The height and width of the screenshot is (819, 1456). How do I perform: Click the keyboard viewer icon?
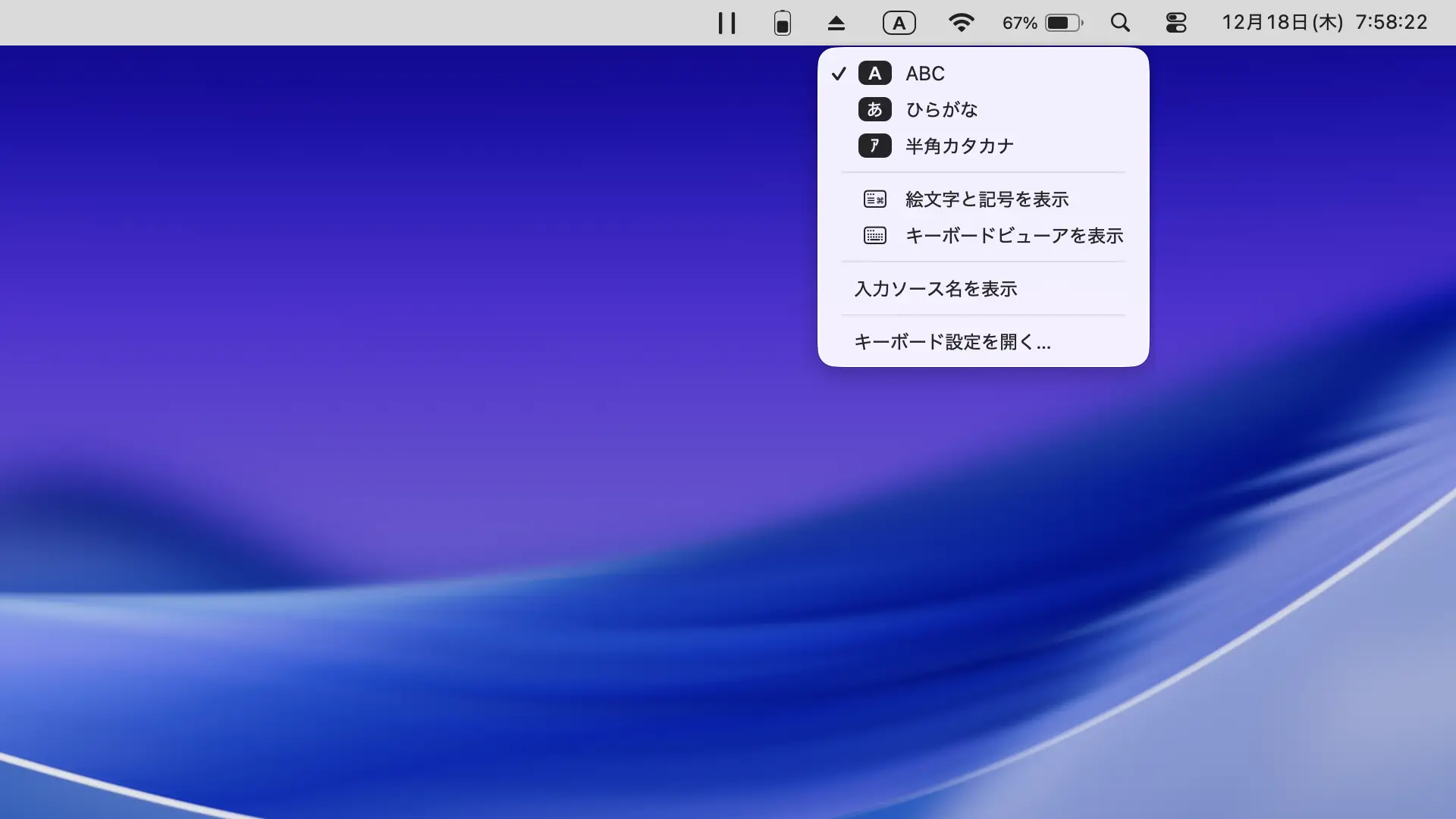(x=874, y=235)
